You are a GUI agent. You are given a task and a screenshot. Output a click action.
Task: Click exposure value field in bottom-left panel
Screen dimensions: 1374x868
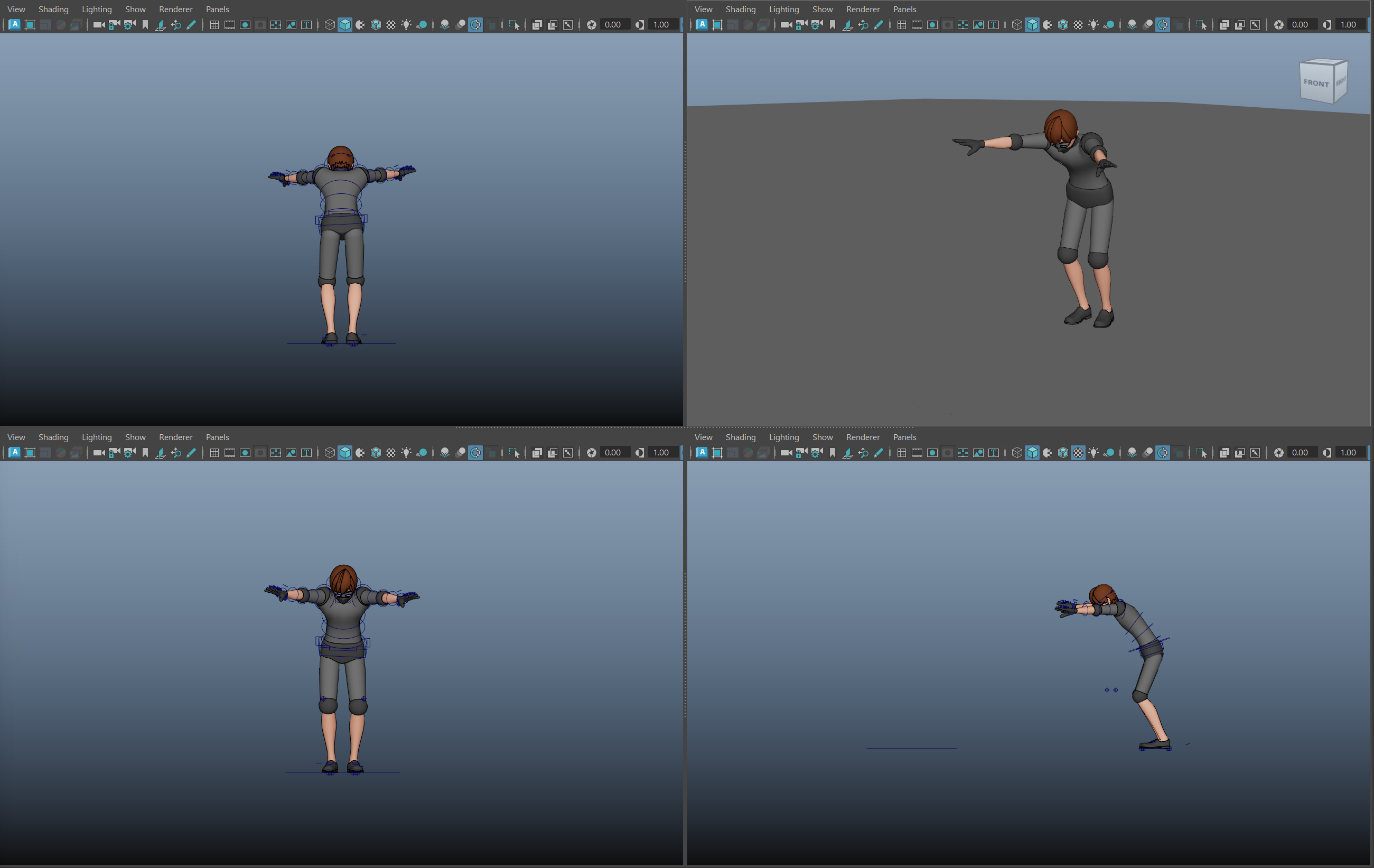click(x=615, y=453)
